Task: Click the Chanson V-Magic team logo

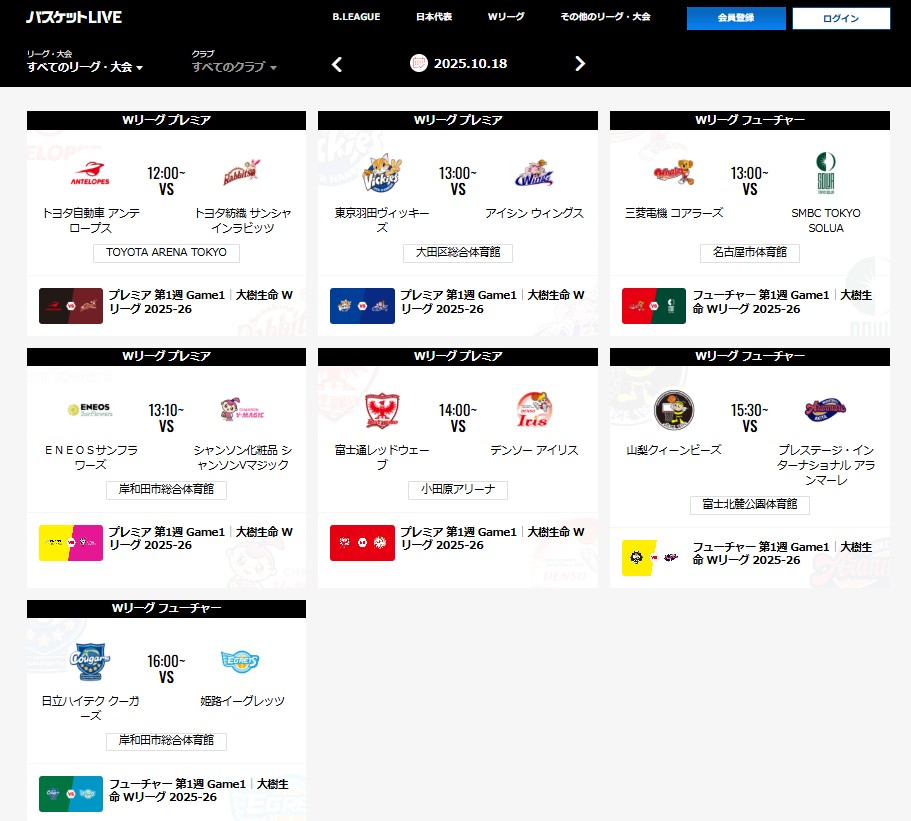Action: pyautogui.click(x=242, y=410)
